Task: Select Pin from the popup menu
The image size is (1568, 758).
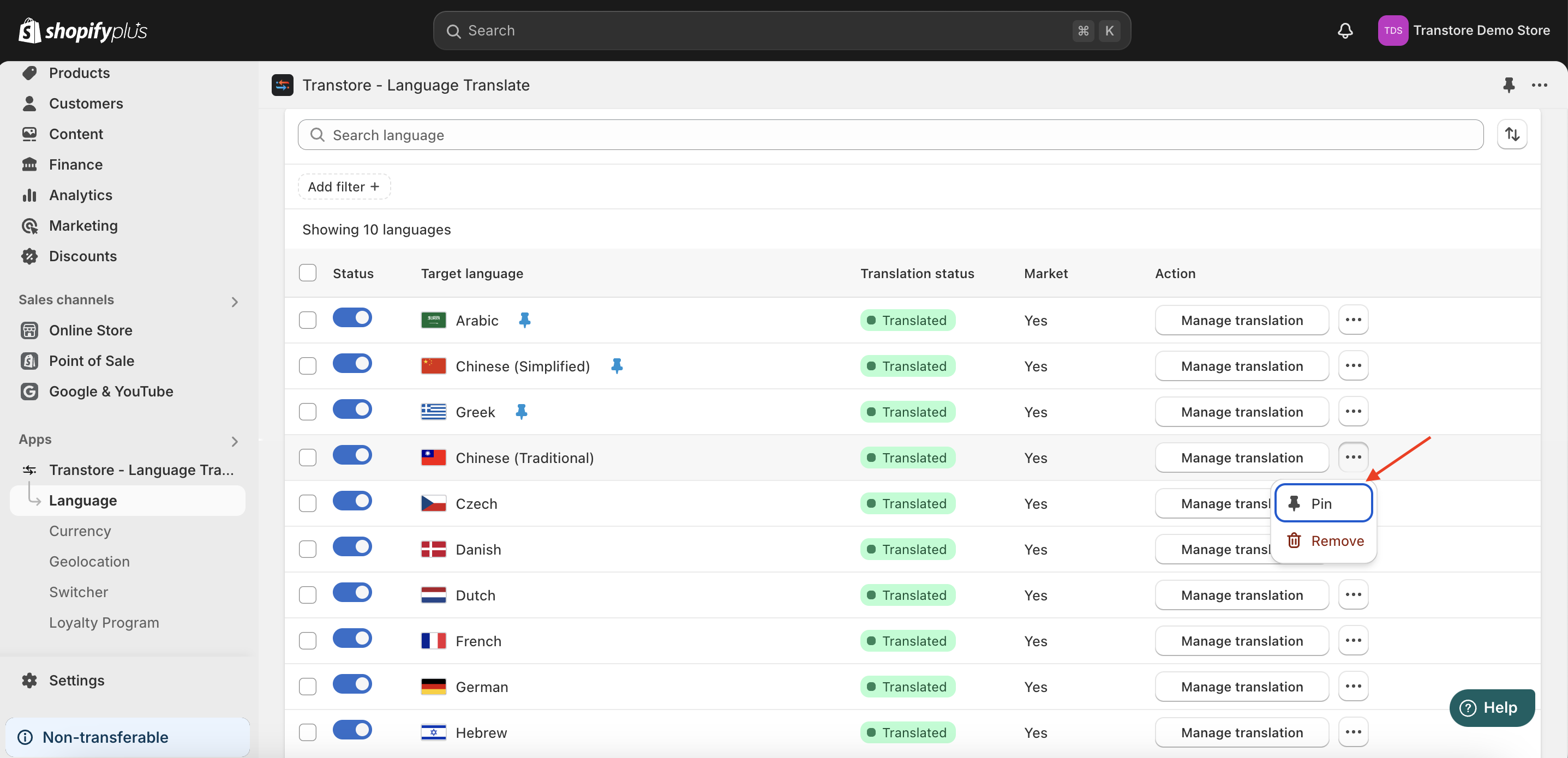Action: coord(1322,504)
